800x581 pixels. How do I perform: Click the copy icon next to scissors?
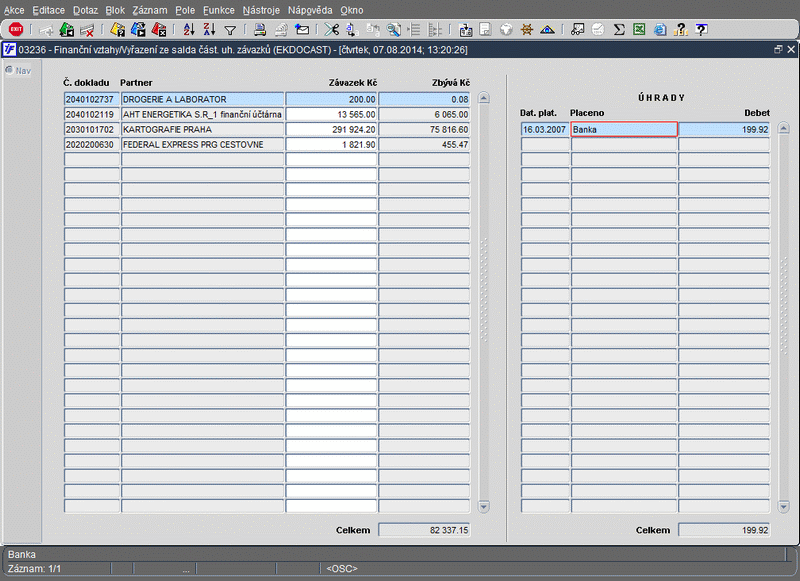click(x=352, y=30)
